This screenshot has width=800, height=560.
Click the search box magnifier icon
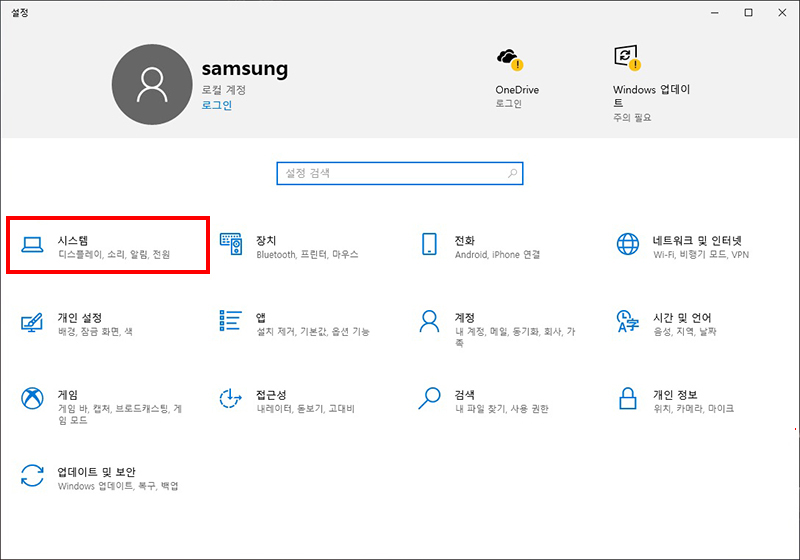(x=512, y=173)
